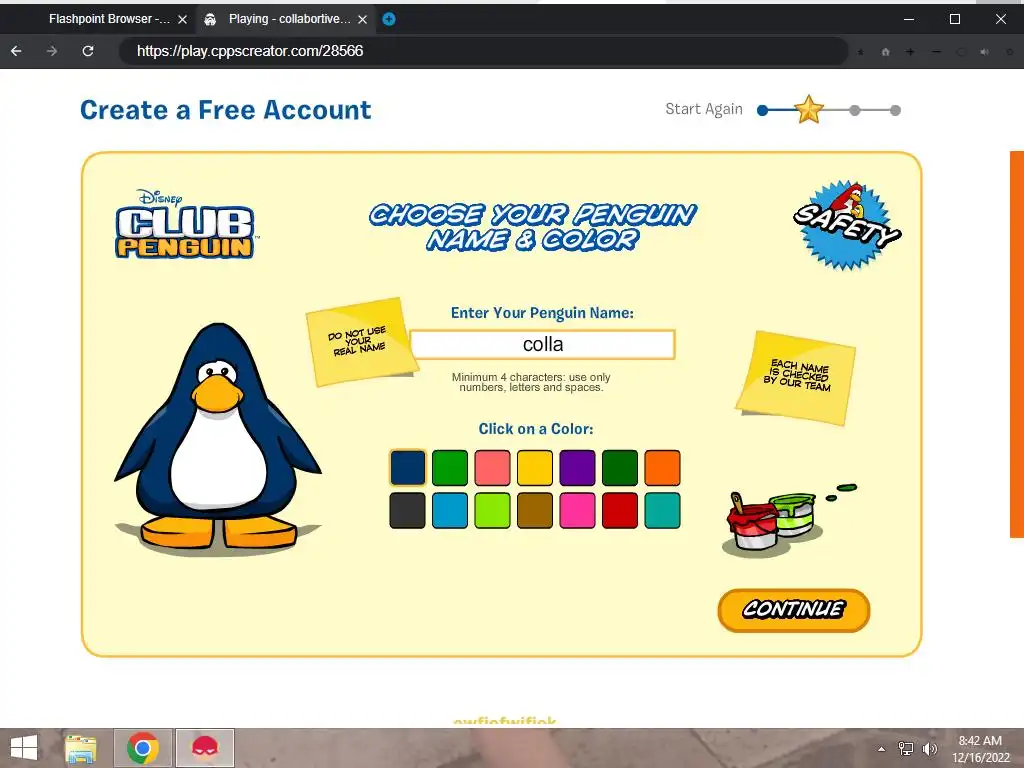The height and width of the screenshot is (768, 1024).
Task: Choose the brown color swatch
Action: [x=535, y=510]
